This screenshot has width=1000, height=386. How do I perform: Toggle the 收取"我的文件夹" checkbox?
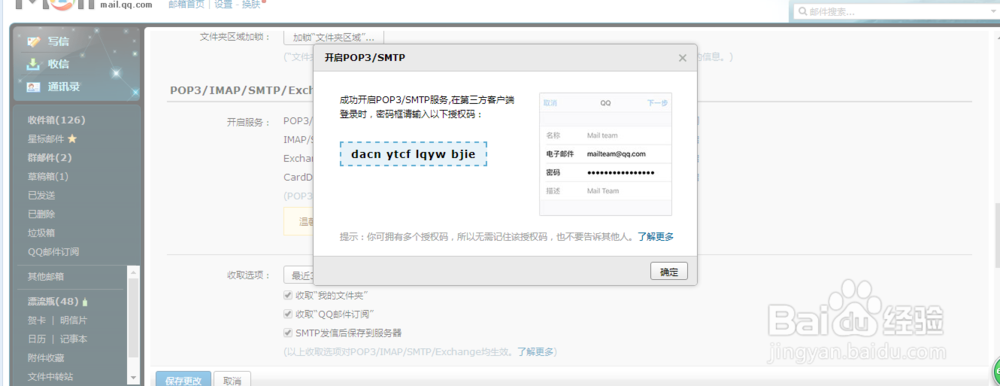coord(288,295)
